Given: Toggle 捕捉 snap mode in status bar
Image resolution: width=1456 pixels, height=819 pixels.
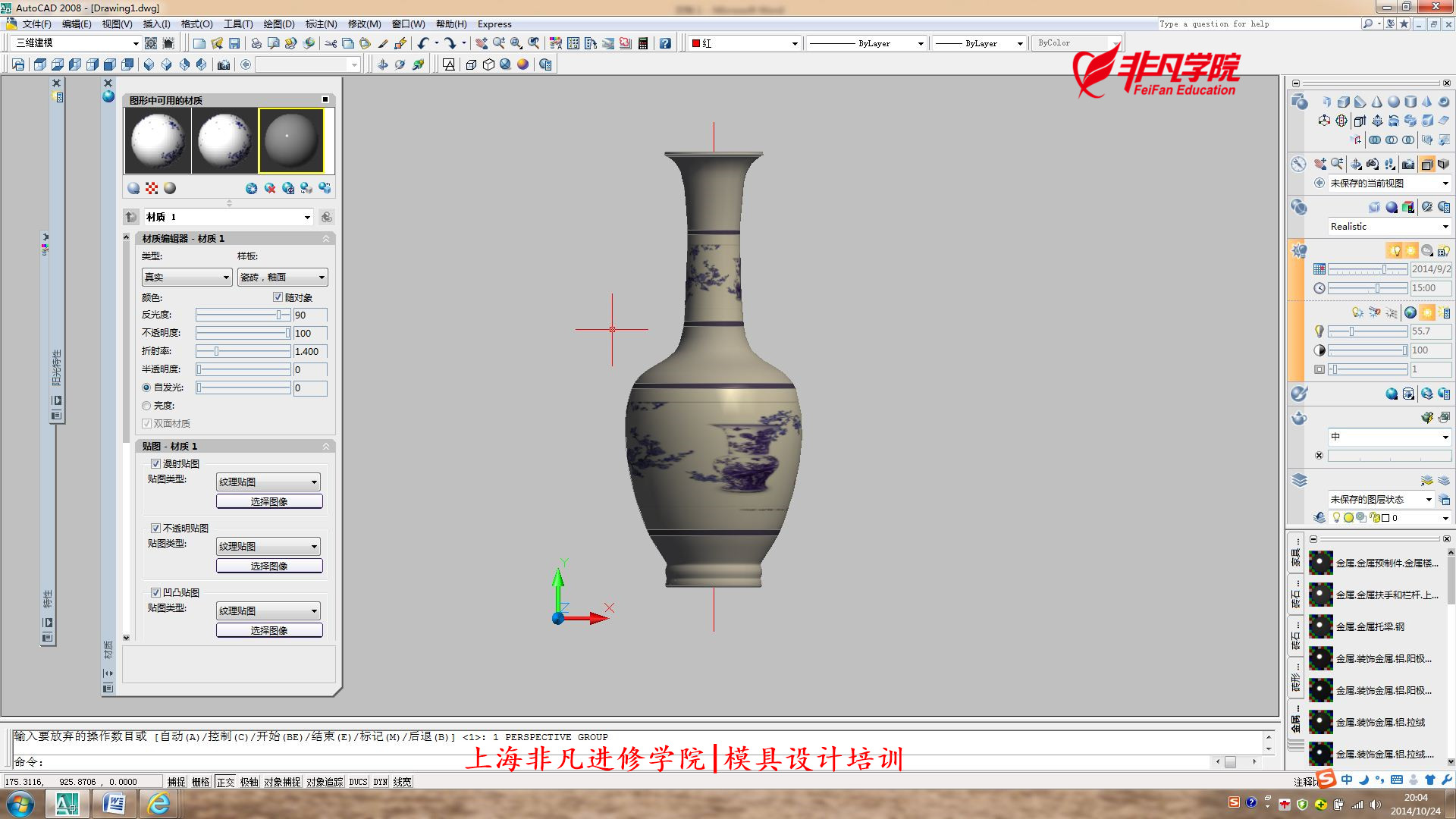Looking at the screenshot, I should tap(176, 782).
